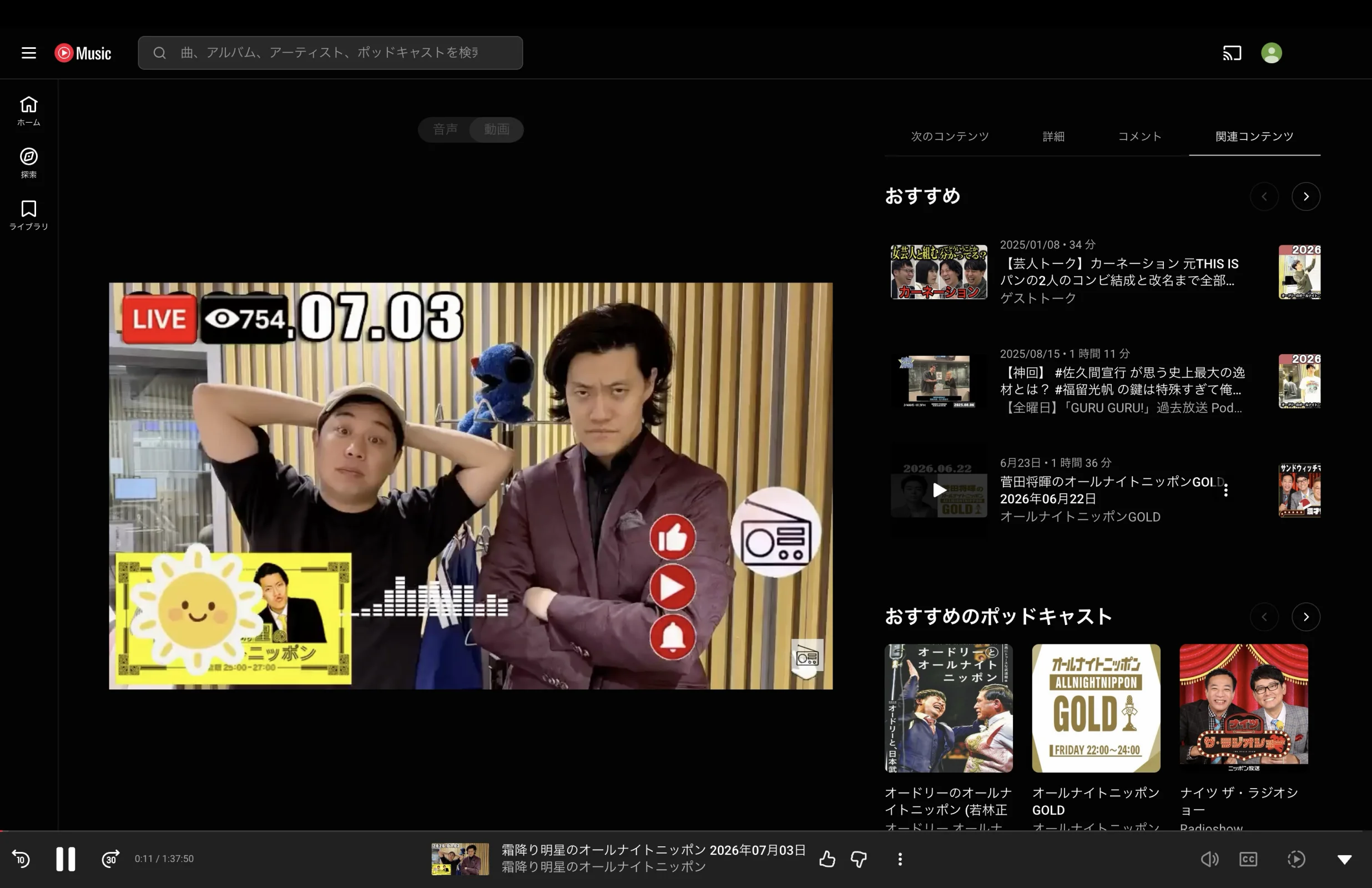
Task: Open 探索 in the sidebar
Action: (x=29, y=163)
